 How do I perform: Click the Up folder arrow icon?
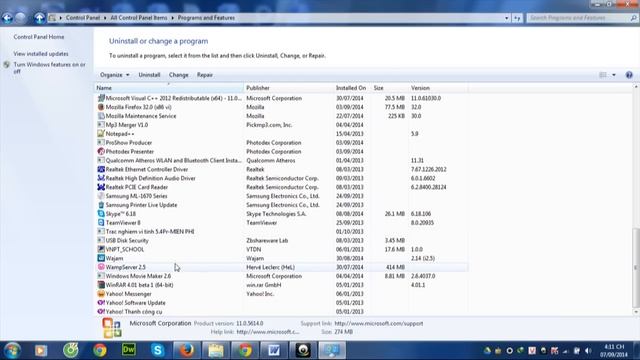39,18
